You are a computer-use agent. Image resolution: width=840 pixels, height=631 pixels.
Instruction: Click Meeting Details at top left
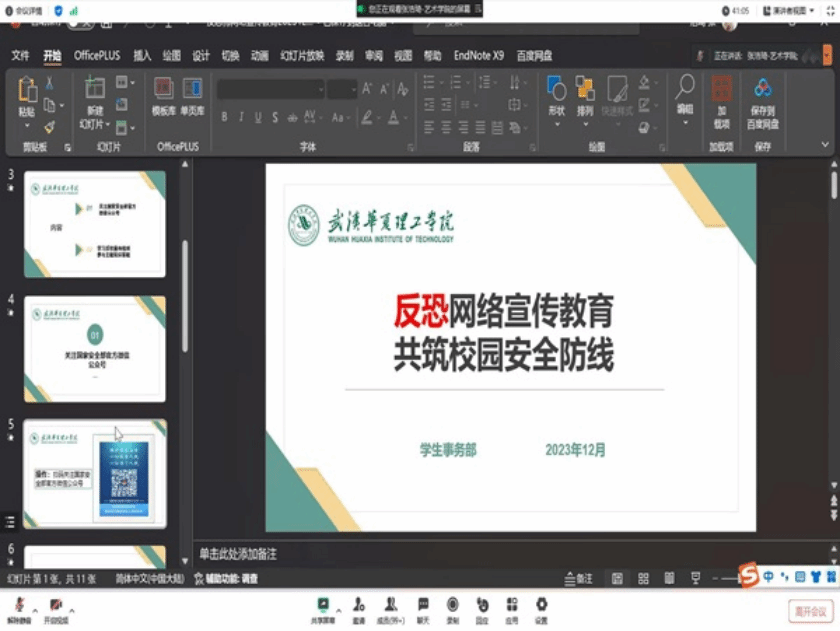click(26, 10)
